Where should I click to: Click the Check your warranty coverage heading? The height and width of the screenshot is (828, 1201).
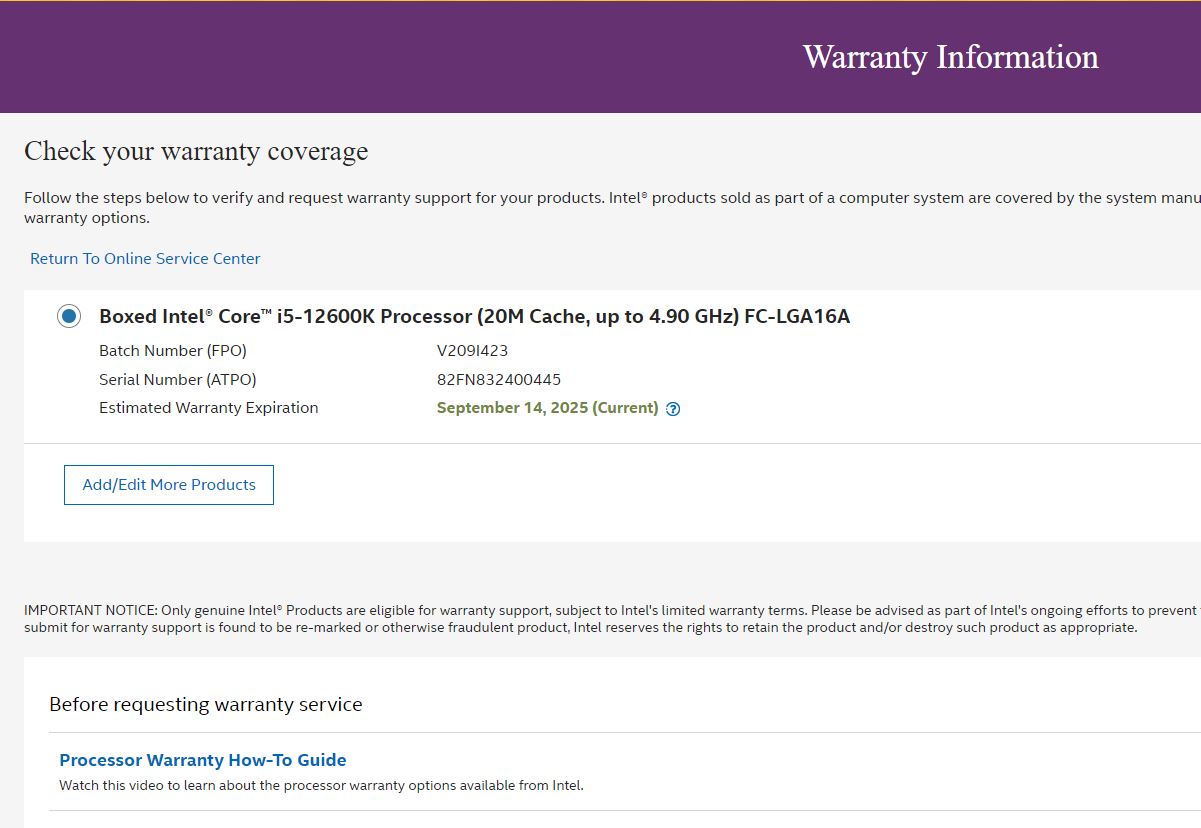(196, 151)
